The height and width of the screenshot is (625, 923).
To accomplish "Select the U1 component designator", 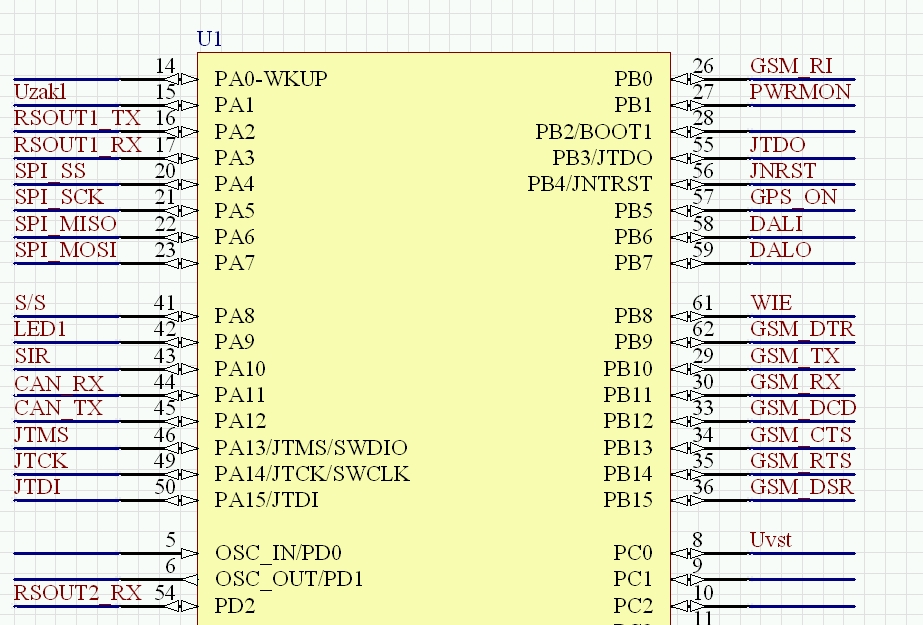I will tap(209, 39).
